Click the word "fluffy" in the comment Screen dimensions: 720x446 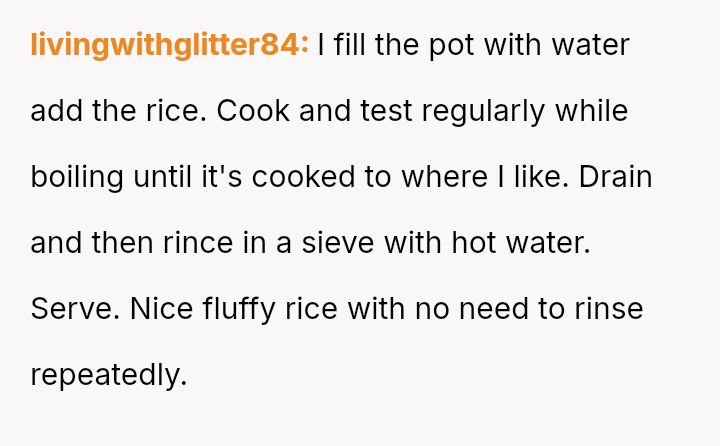(236, 309)
